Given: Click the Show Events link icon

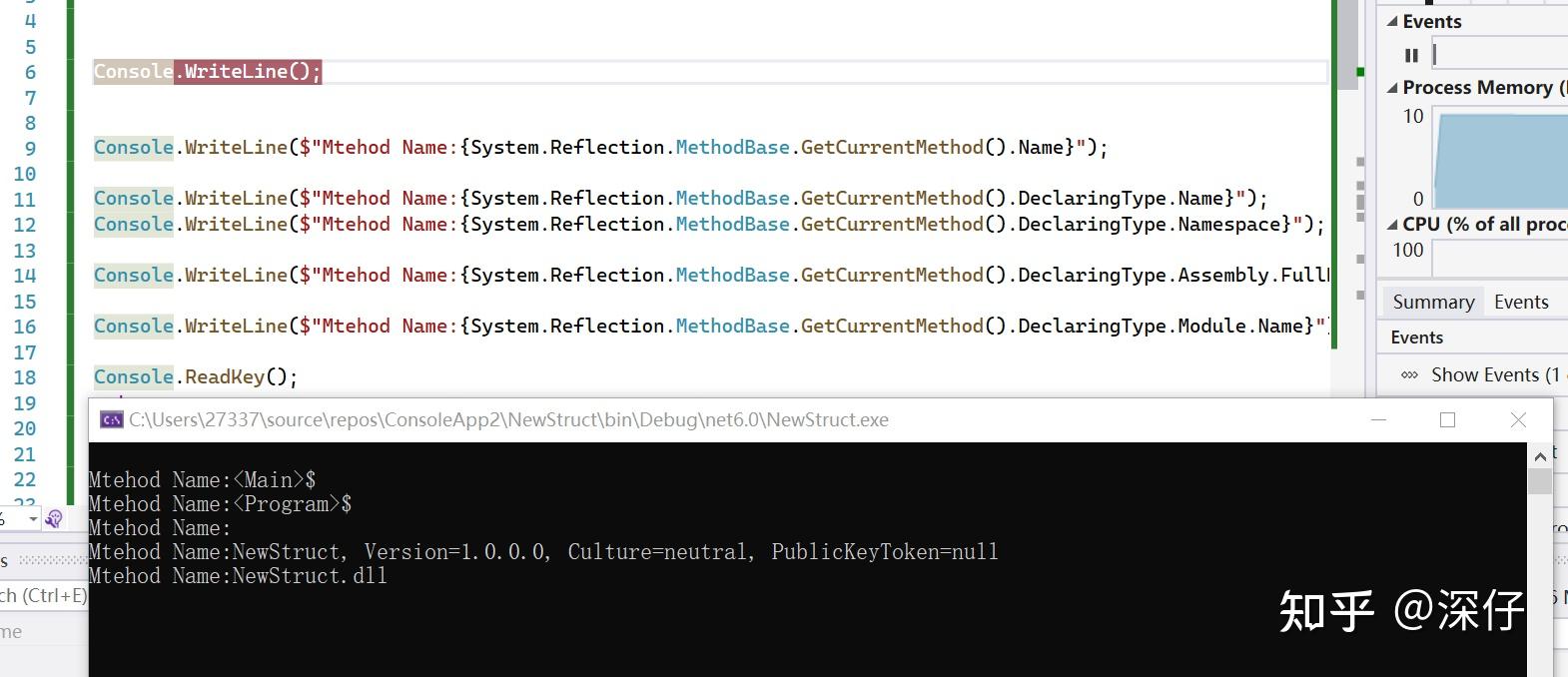Looking at the screenshot, I should tap(1409, 375).
